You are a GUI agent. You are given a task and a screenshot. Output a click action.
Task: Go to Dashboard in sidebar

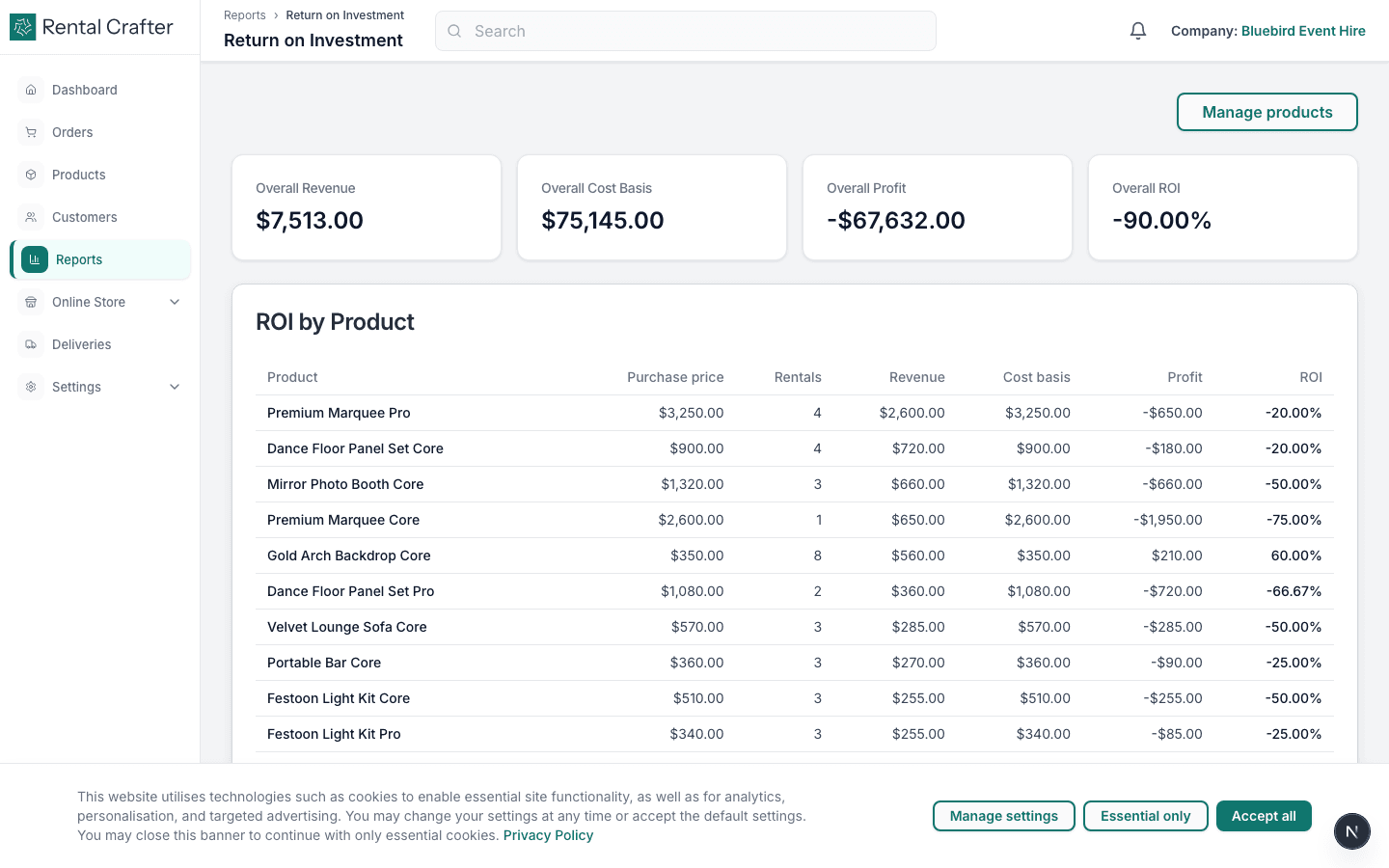(100, 90)
